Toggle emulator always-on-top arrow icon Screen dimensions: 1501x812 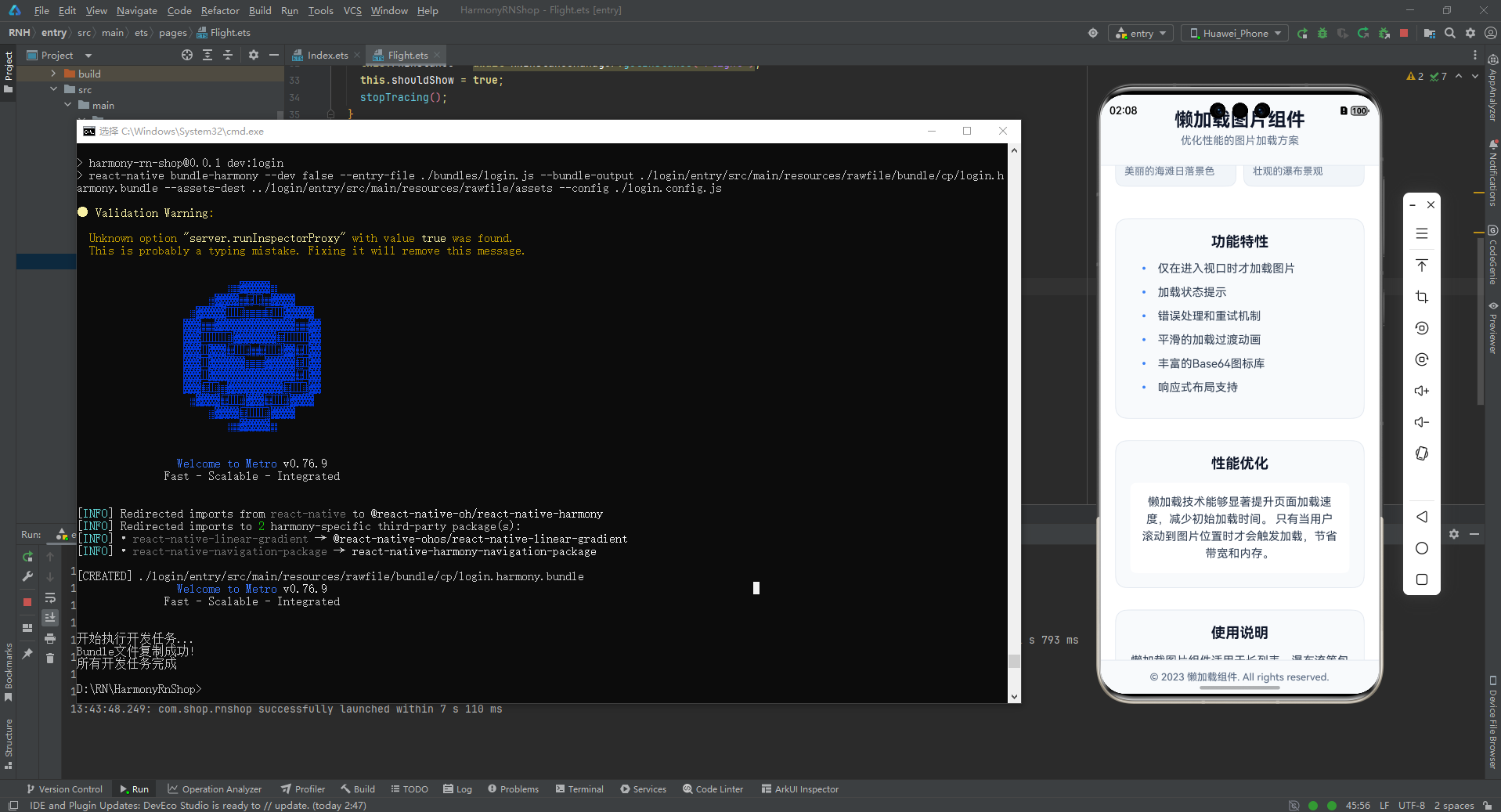tap(1422, 265)
